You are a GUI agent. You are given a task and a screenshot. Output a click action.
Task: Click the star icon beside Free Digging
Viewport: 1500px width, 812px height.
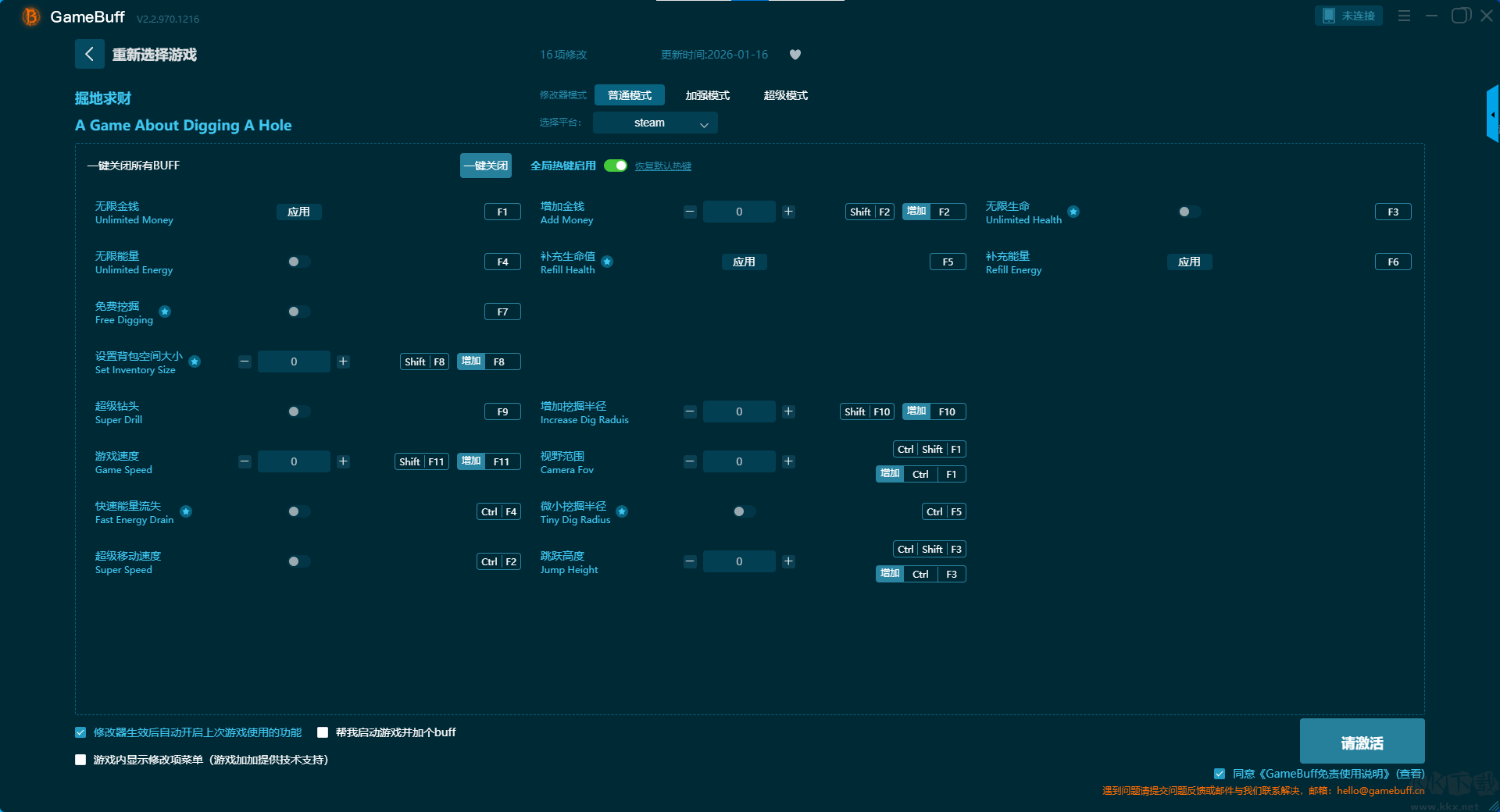click(165, 312)
